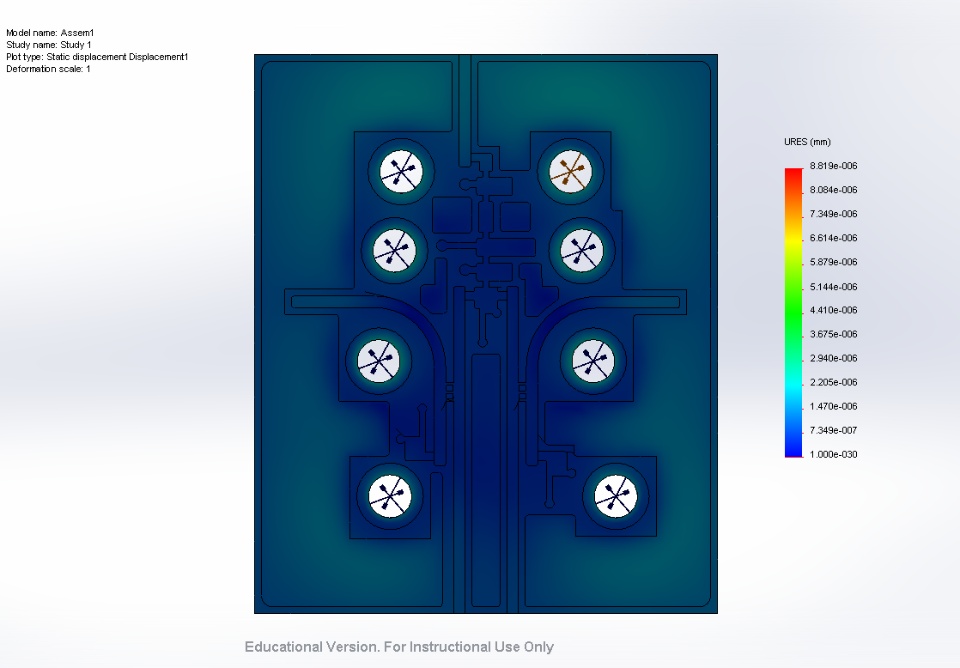
Task: Click the displacement color legend bar
Action: [x=793, y=312]
